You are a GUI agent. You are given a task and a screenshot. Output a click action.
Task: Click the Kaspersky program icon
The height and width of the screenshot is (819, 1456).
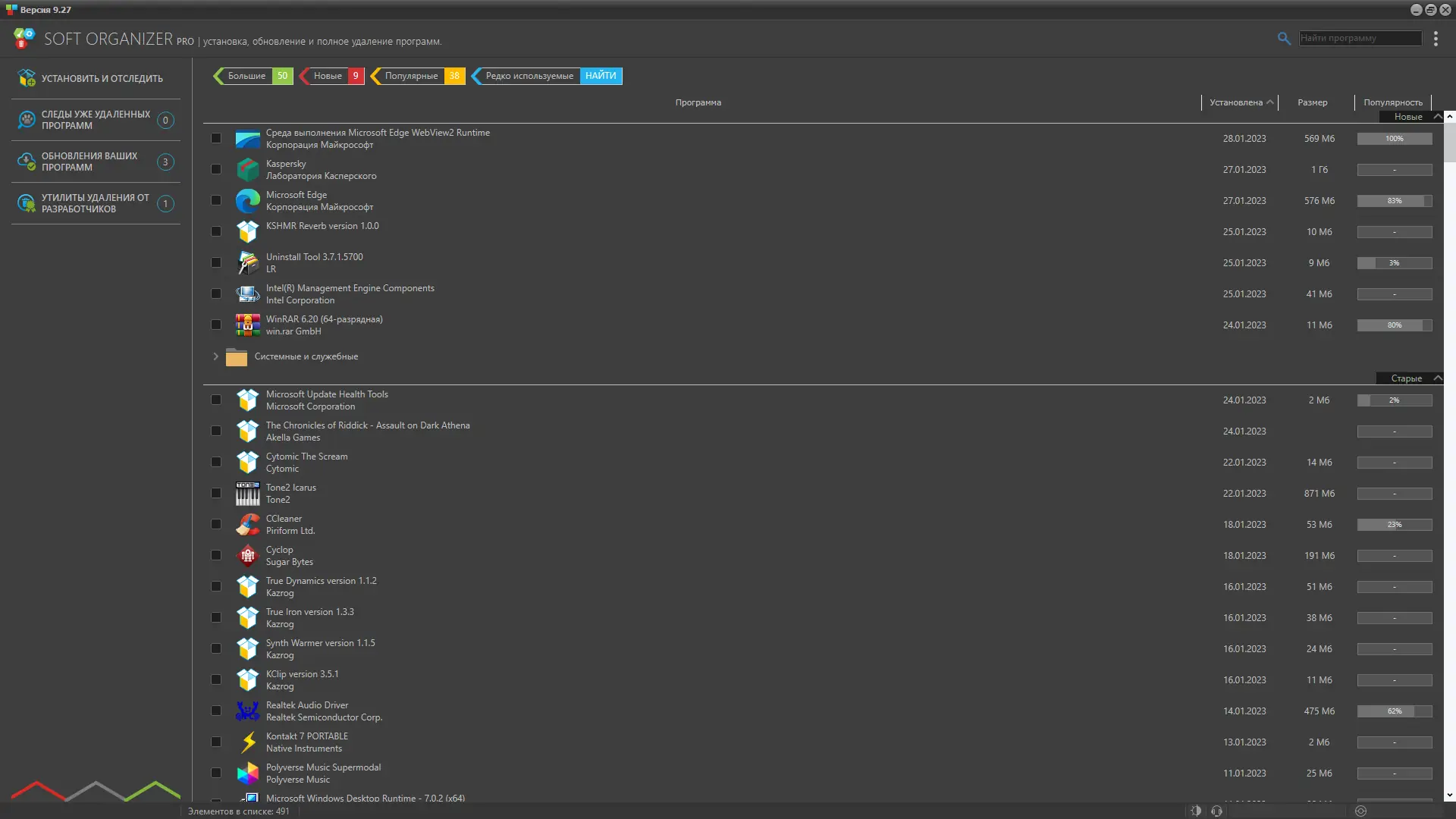point(247,170)
